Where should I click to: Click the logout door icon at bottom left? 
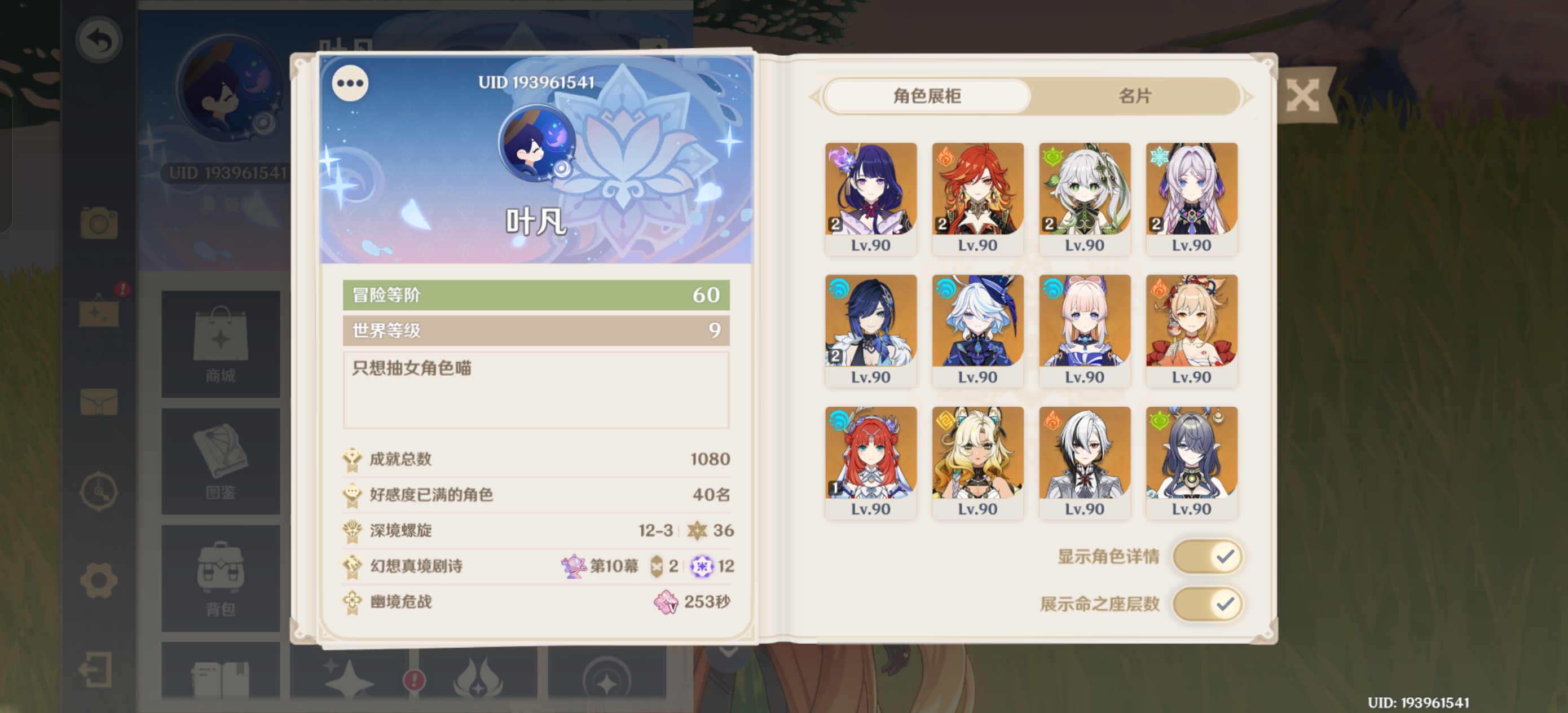point(96,670)
